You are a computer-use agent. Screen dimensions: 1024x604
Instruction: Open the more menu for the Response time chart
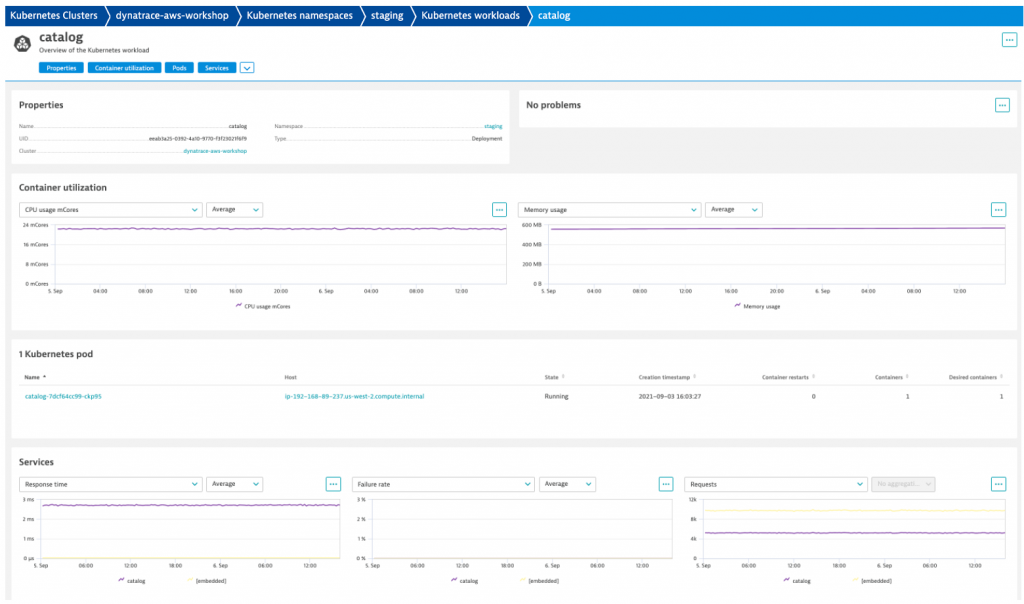(333, 484)
